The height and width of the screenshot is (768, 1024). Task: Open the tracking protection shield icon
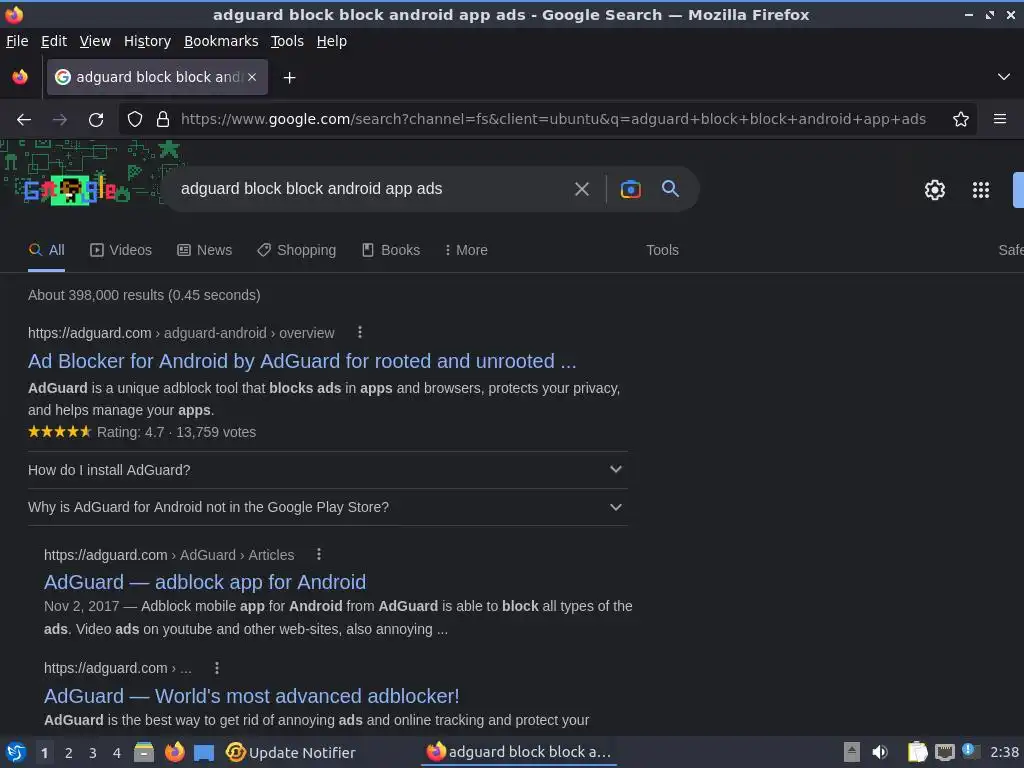(x=135, y=120)
